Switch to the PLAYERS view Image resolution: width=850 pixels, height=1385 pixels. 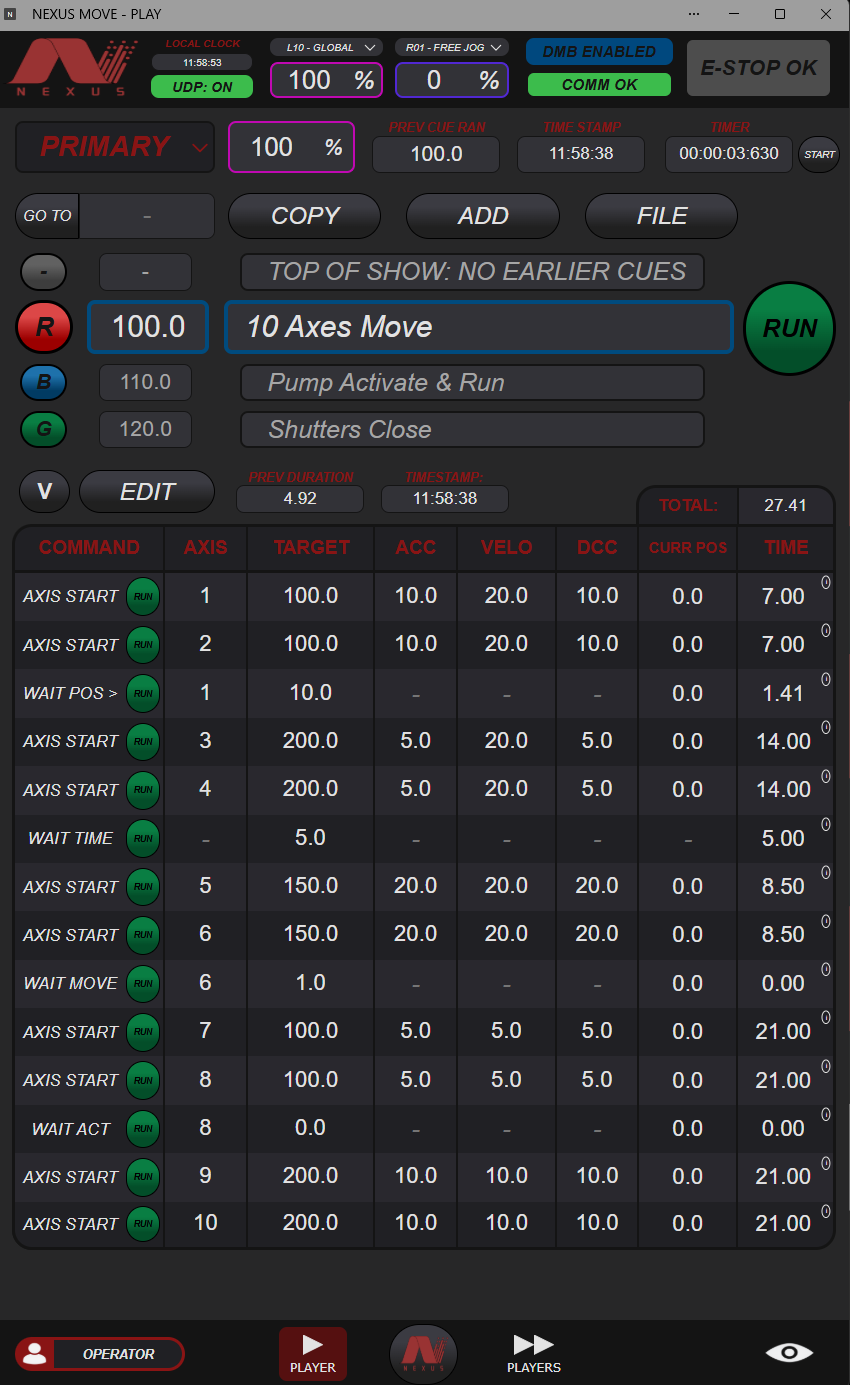point(534,1354)
